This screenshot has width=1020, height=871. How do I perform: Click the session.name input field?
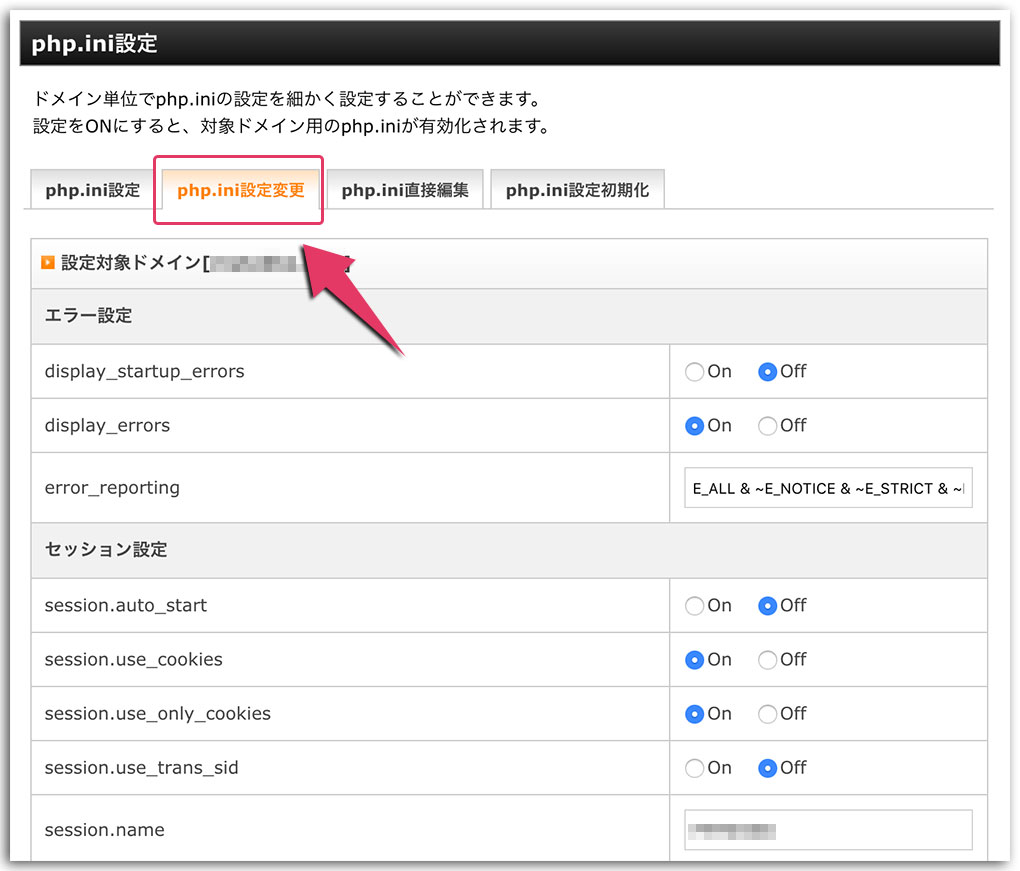pyautogui.click(x=827, y=830)
